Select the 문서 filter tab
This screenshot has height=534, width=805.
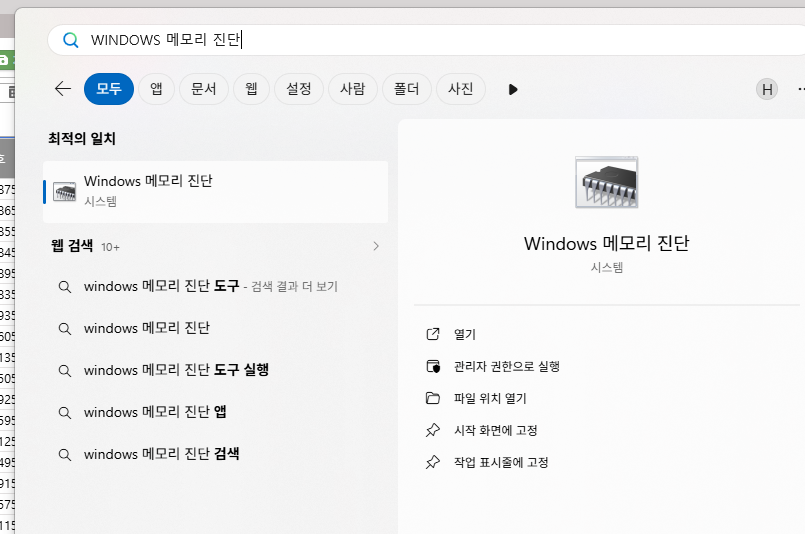point(204,89)
